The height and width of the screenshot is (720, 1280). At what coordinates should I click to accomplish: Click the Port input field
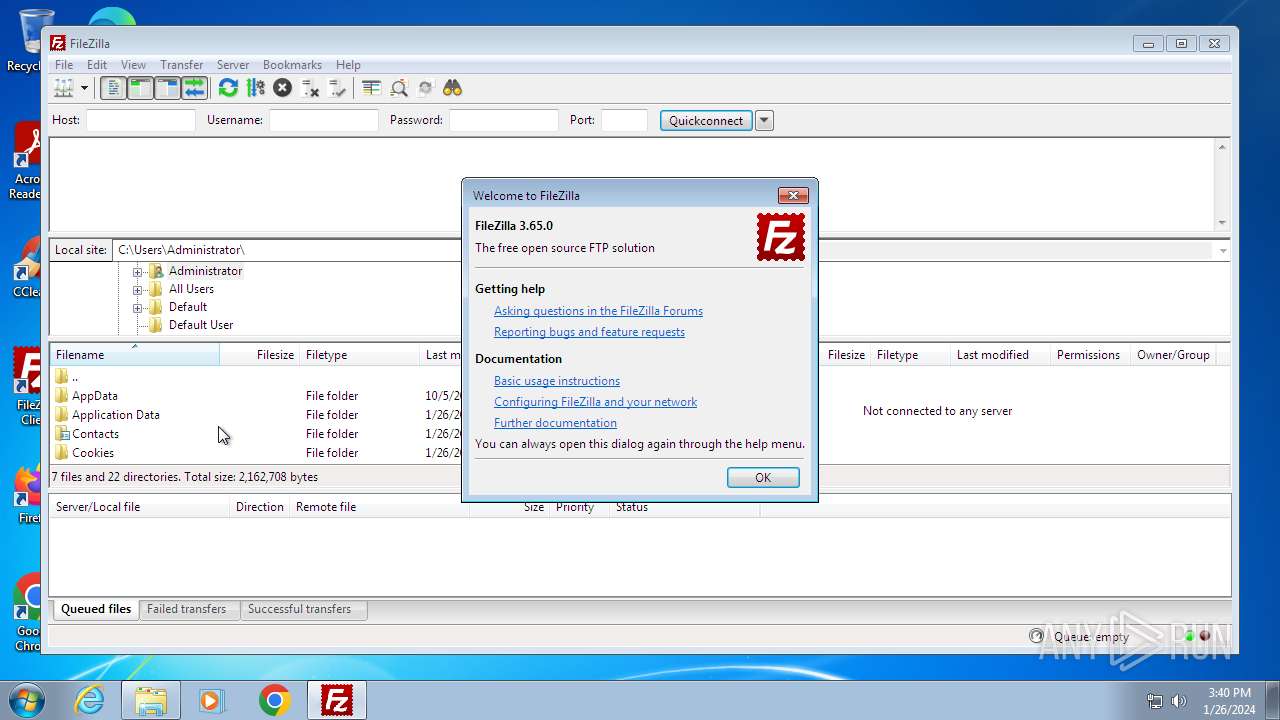625,120
